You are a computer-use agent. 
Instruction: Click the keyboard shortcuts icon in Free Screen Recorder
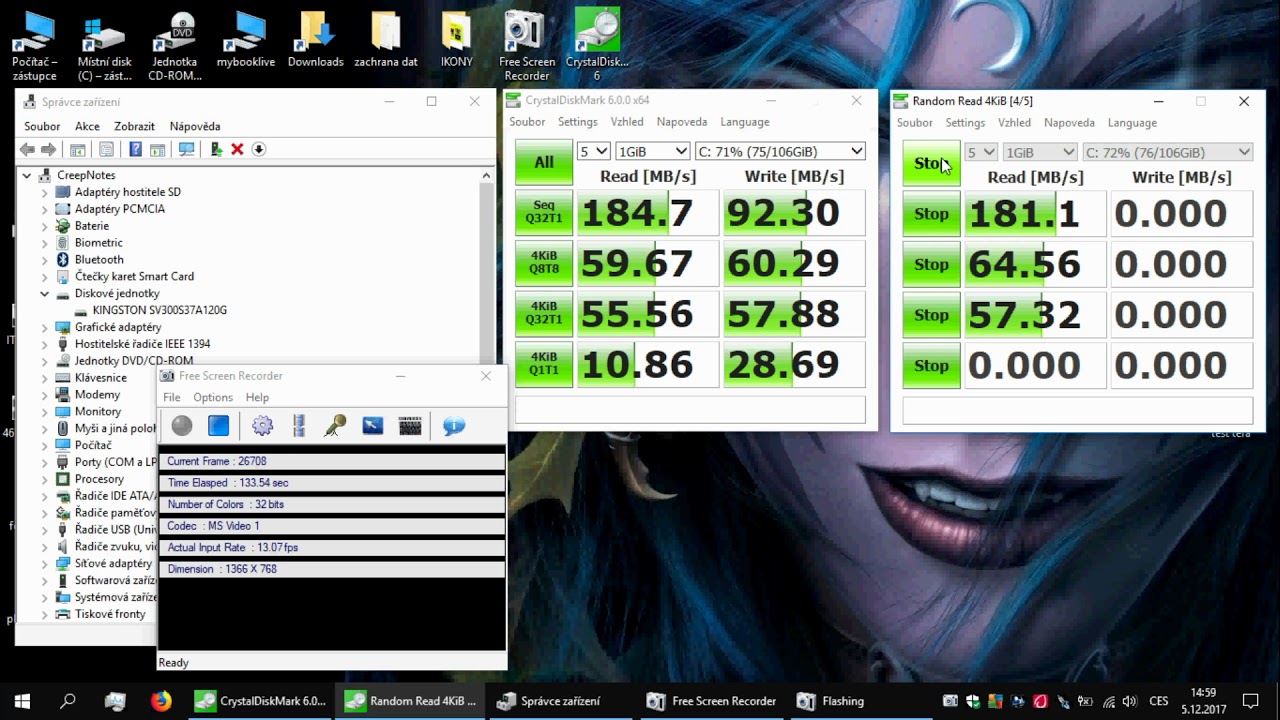tap(410, 426)
